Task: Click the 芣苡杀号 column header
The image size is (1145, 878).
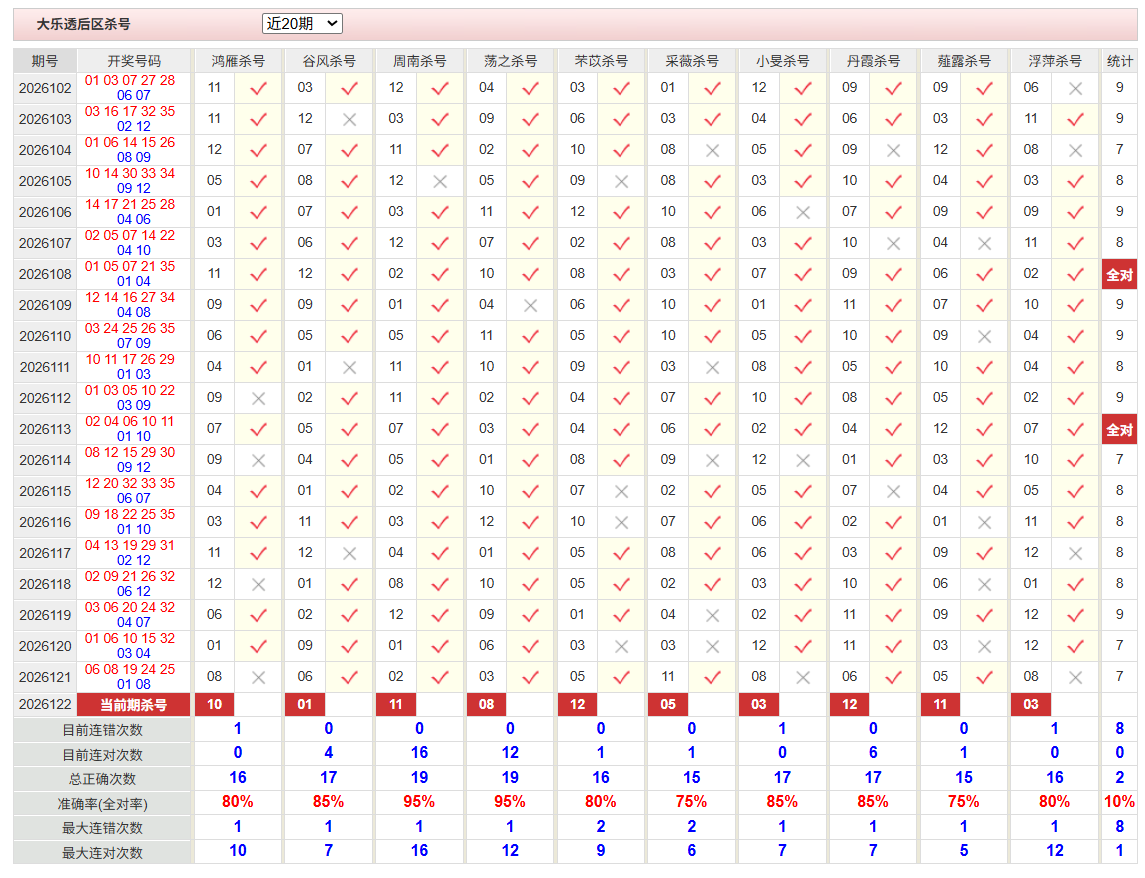Action: 601,61
